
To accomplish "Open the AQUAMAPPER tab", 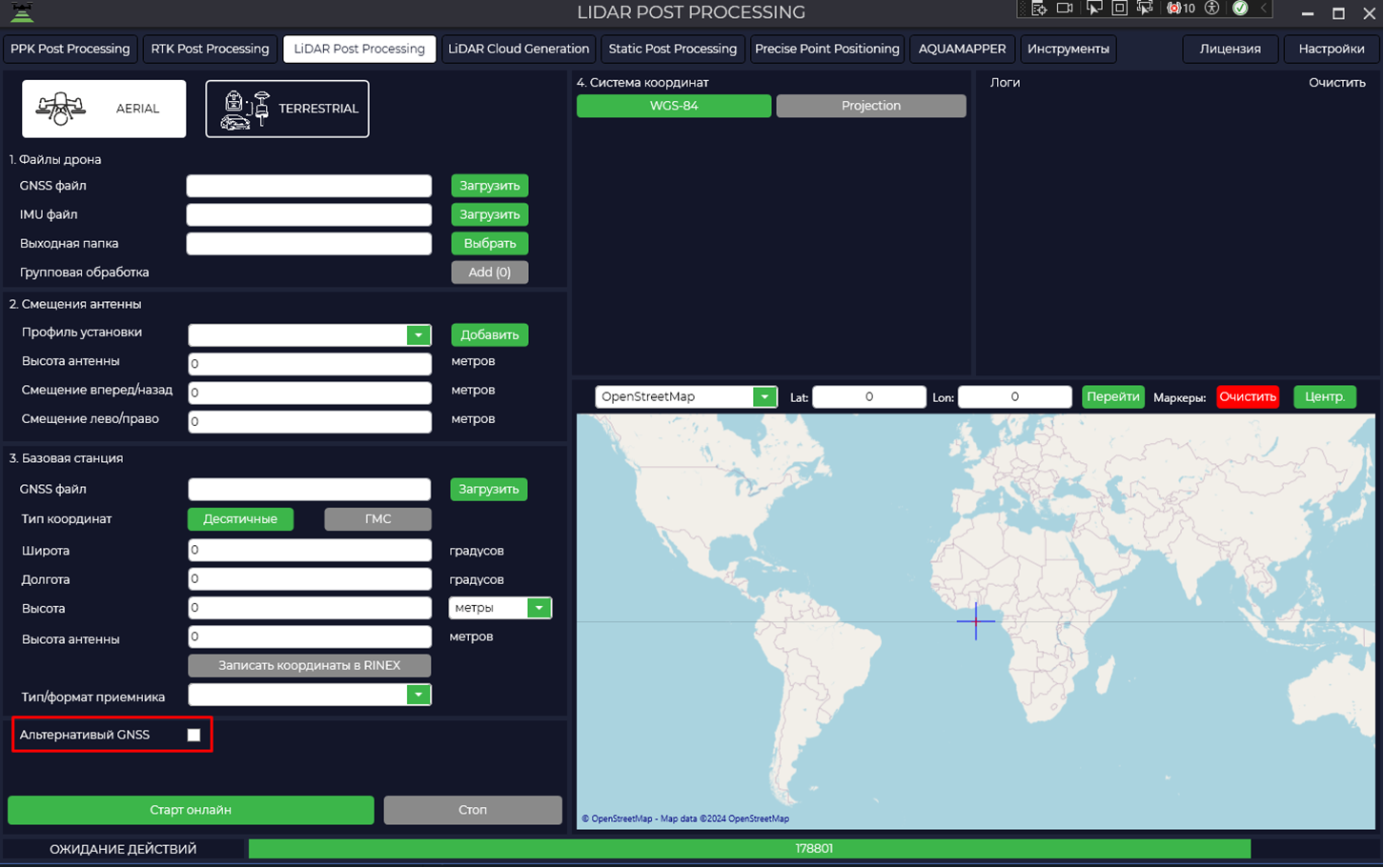I will click(x=963, y=49).
